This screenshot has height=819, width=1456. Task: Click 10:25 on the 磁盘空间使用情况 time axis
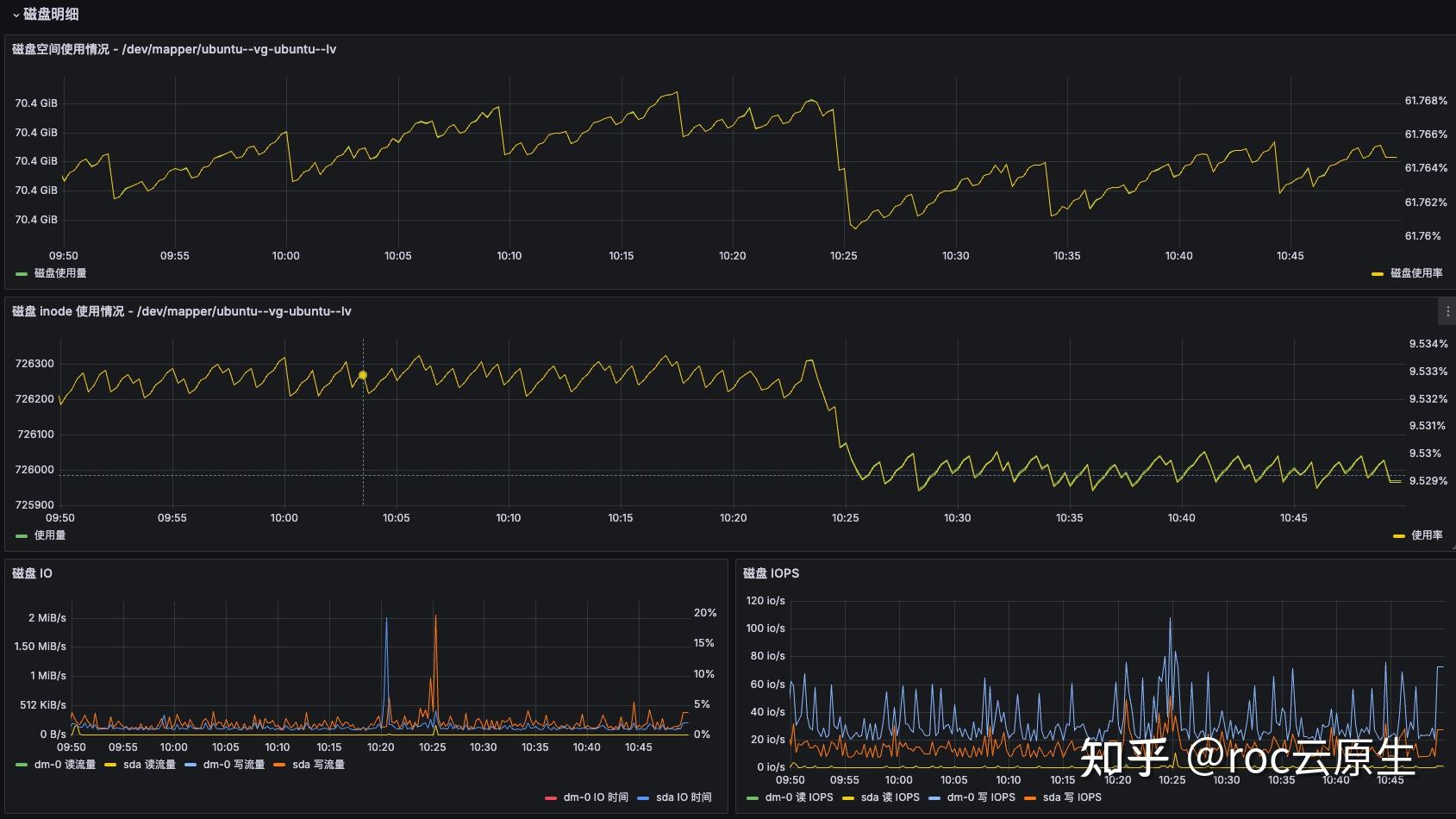pyautogui.click(x=844, y=256)
